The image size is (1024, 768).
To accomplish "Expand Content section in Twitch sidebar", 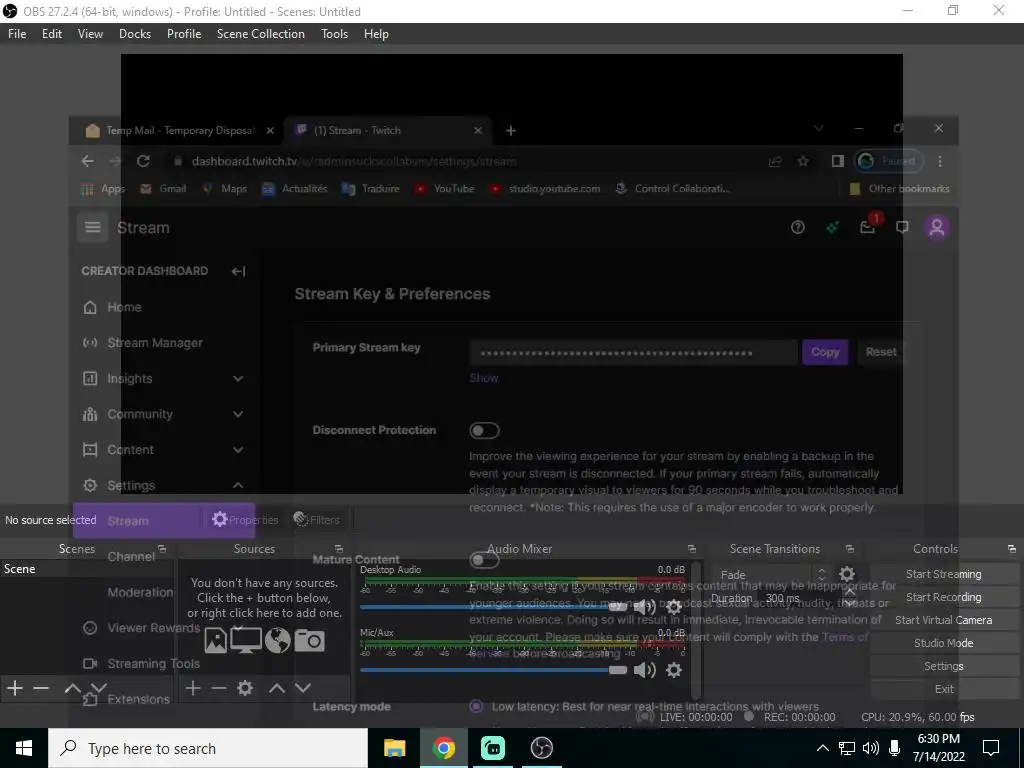I will click(238, 450).
